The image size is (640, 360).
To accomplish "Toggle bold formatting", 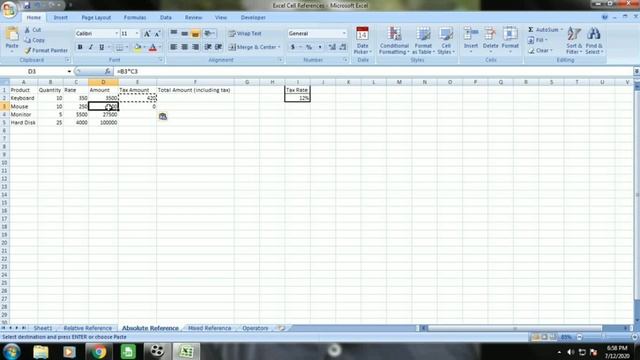I will [x=80, y=47].
